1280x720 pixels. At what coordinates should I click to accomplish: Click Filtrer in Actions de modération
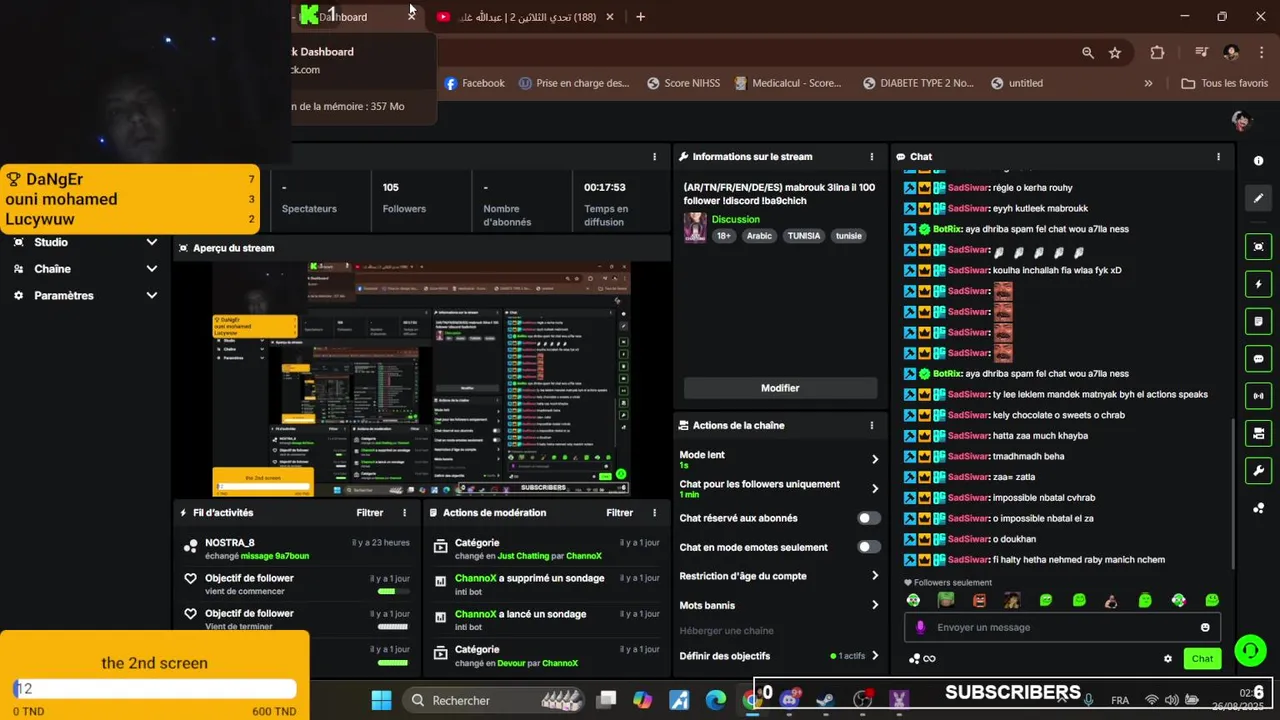coord(619,512)
